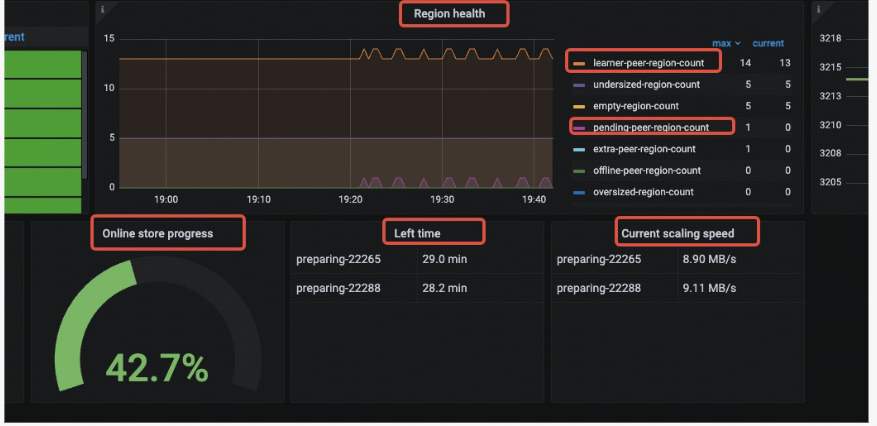877x426 pixels.
Task: Click the 8.90 MB/s speed value
Action: [x=709, y=259]
